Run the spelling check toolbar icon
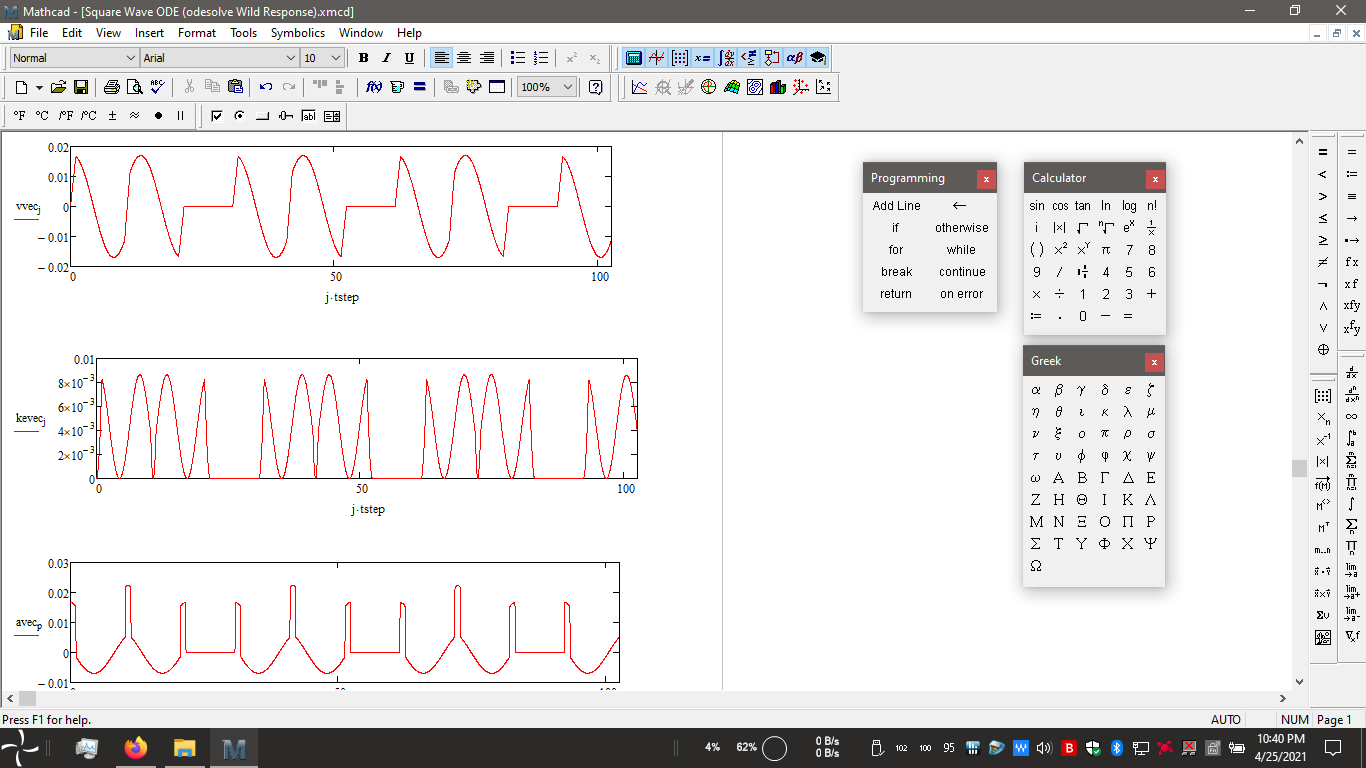Viewport: 1366px width, 768px height. pos(156,87)
